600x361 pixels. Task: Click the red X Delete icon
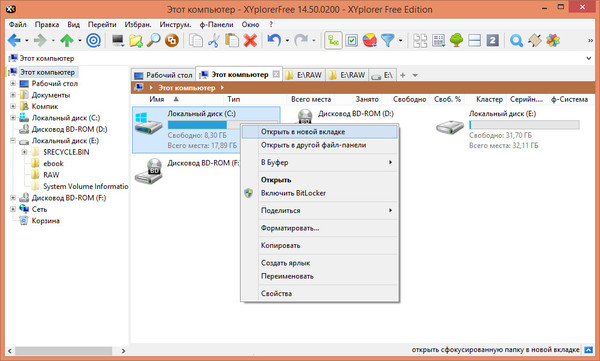coord(250,40)
